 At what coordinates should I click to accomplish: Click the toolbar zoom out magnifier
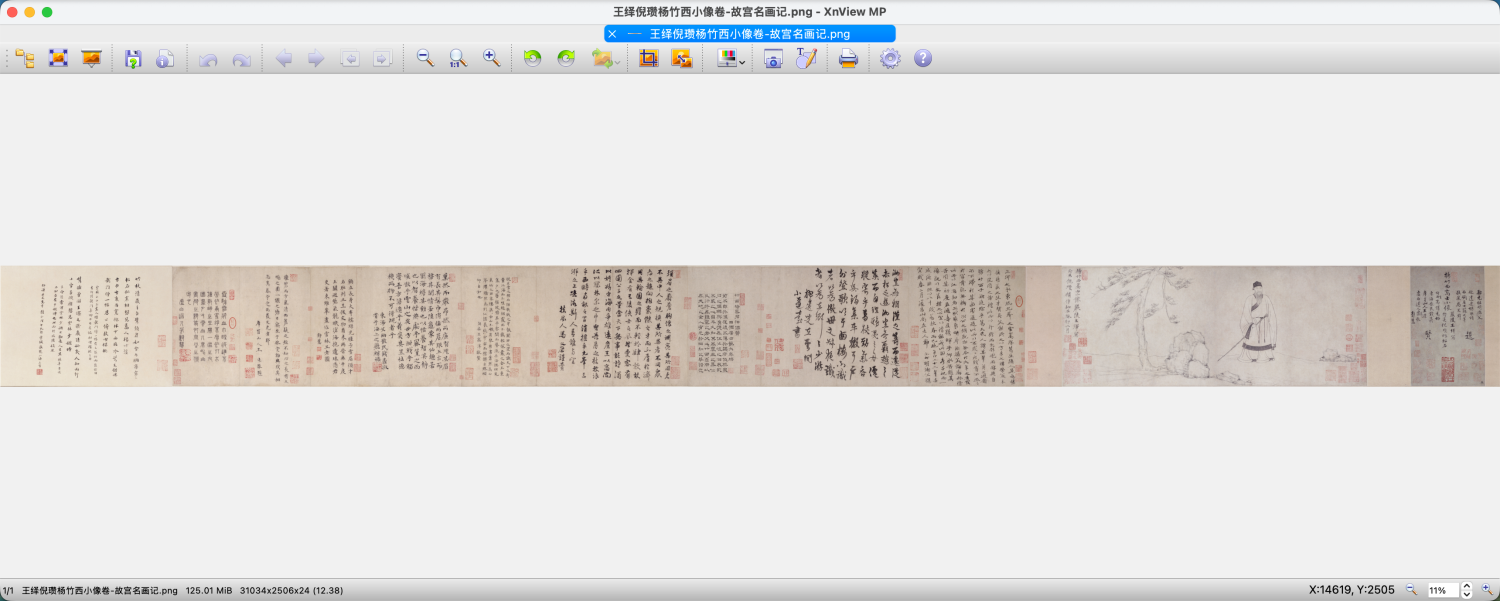click(x=425, y=59)
